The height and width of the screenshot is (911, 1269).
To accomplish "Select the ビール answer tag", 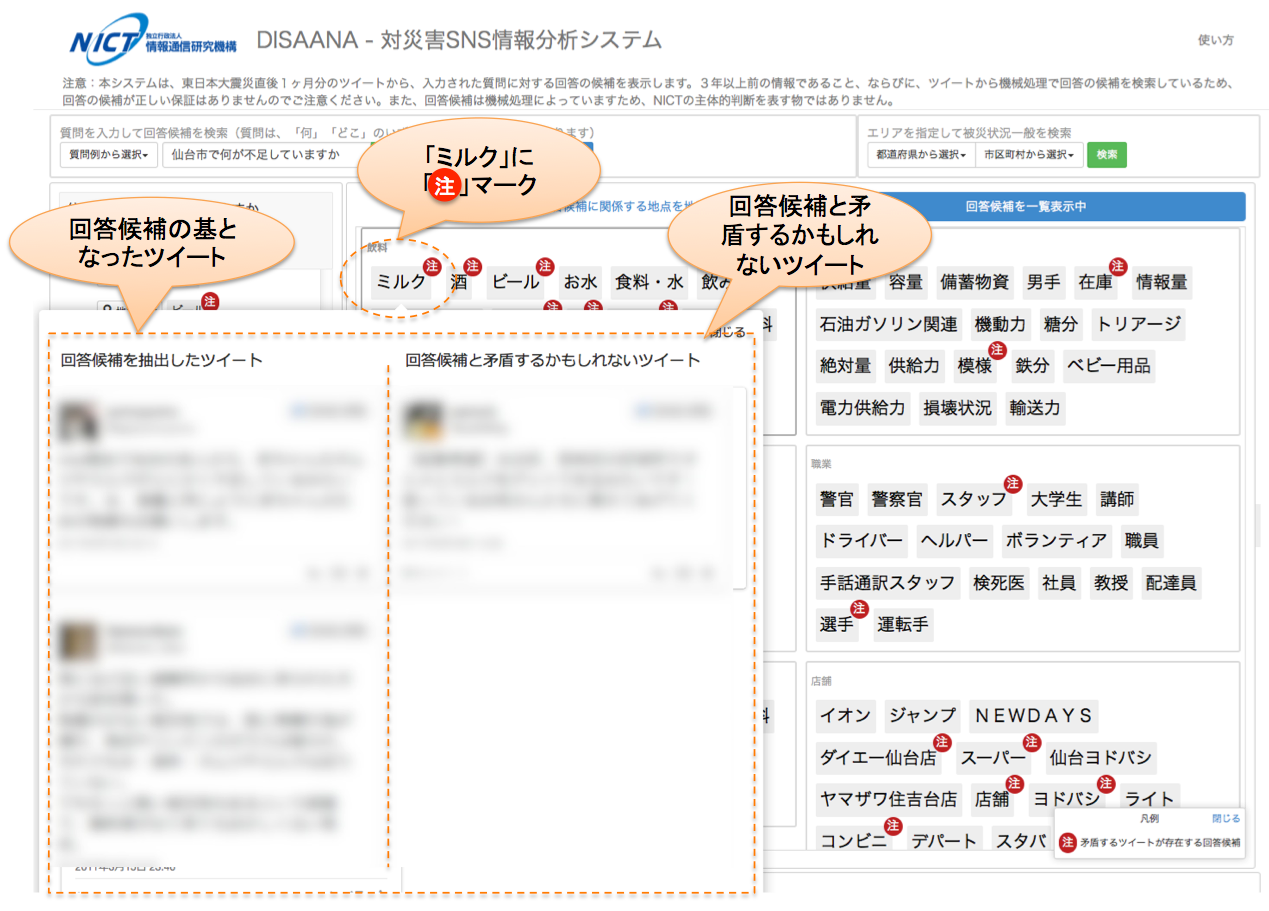I will 516,282.
